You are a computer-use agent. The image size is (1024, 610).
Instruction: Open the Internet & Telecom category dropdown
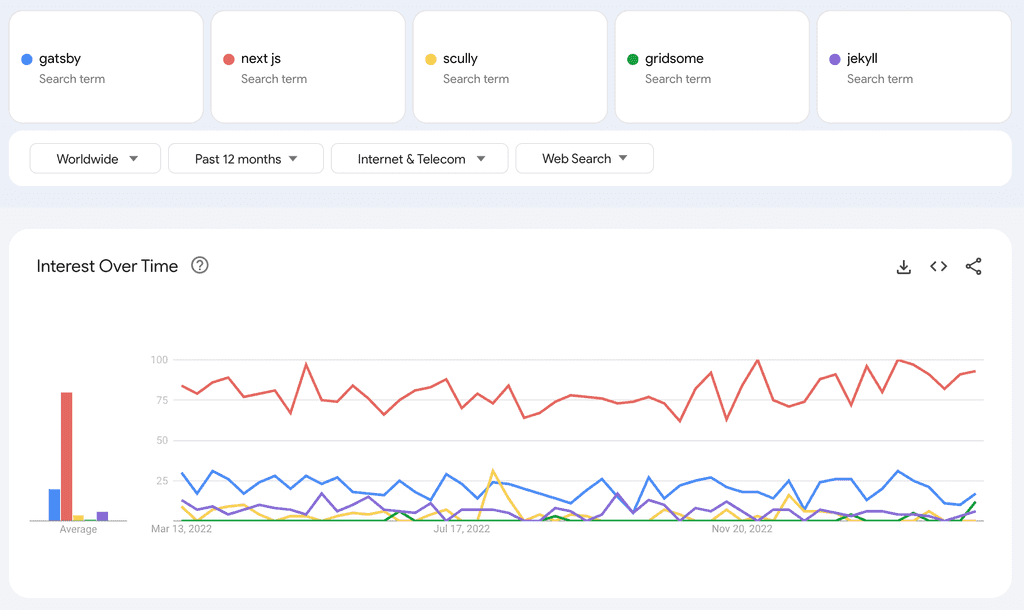[x=419, y=158]
